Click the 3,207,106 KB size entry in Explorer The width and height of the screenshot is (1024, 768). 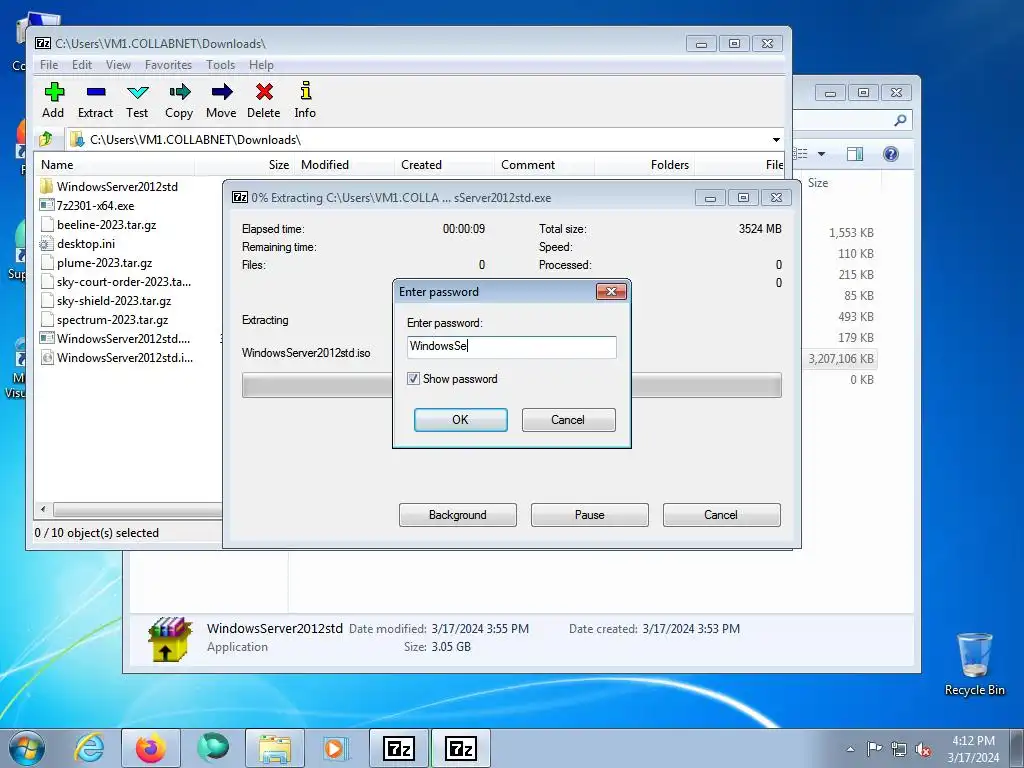(x=840, y=359)
